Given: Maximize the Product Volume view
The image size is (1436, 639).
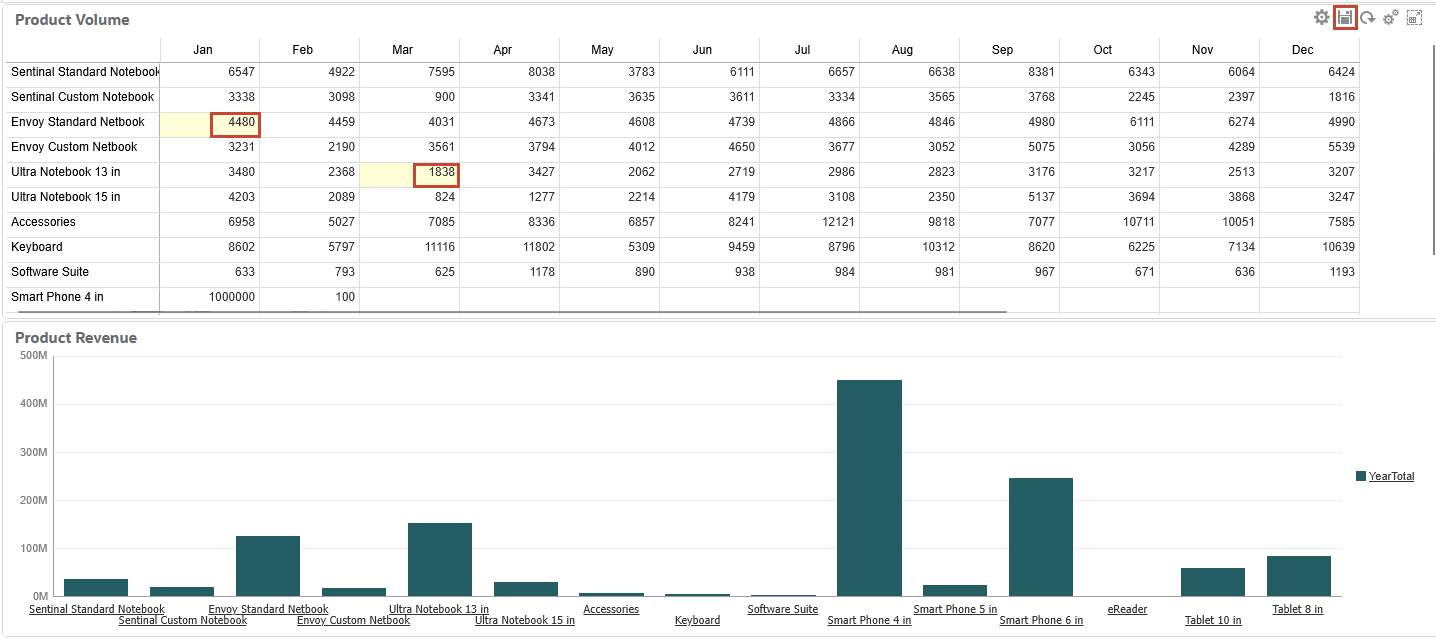Looking at the screenshot, I should pyautogui.click(x=1415, y=17).
